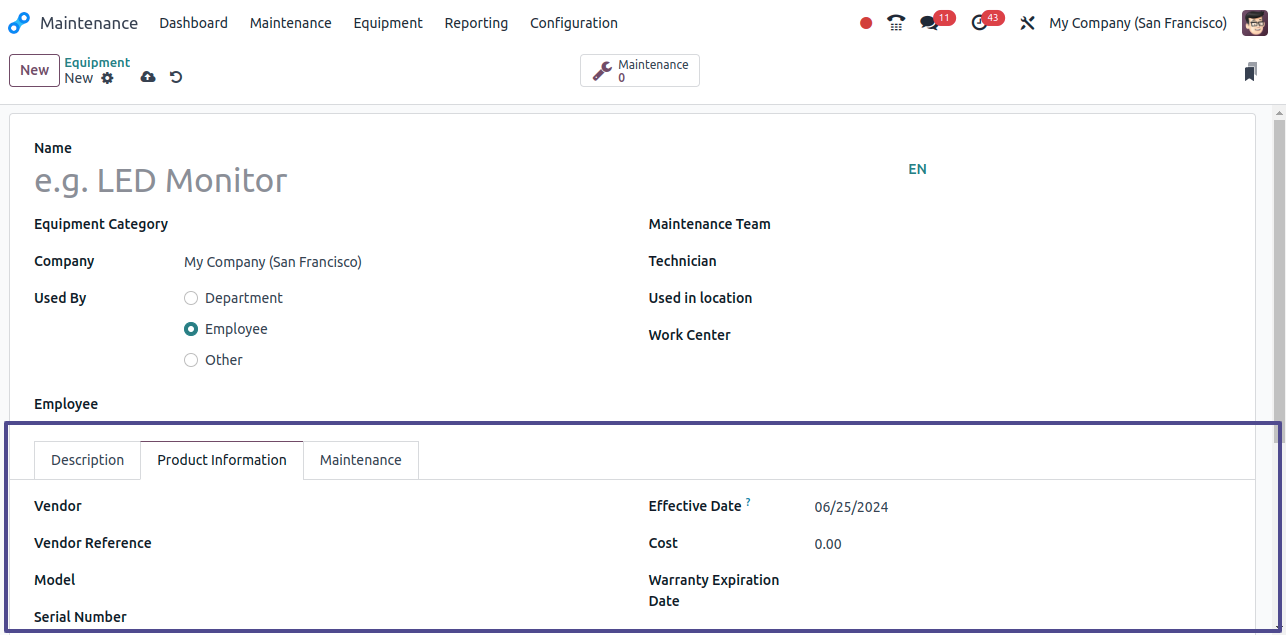Image resolution: width=1286 pixels, height=635 pixels.
Task: Follow the Equipment breadcrumb link
Action: tap(97, 62)
